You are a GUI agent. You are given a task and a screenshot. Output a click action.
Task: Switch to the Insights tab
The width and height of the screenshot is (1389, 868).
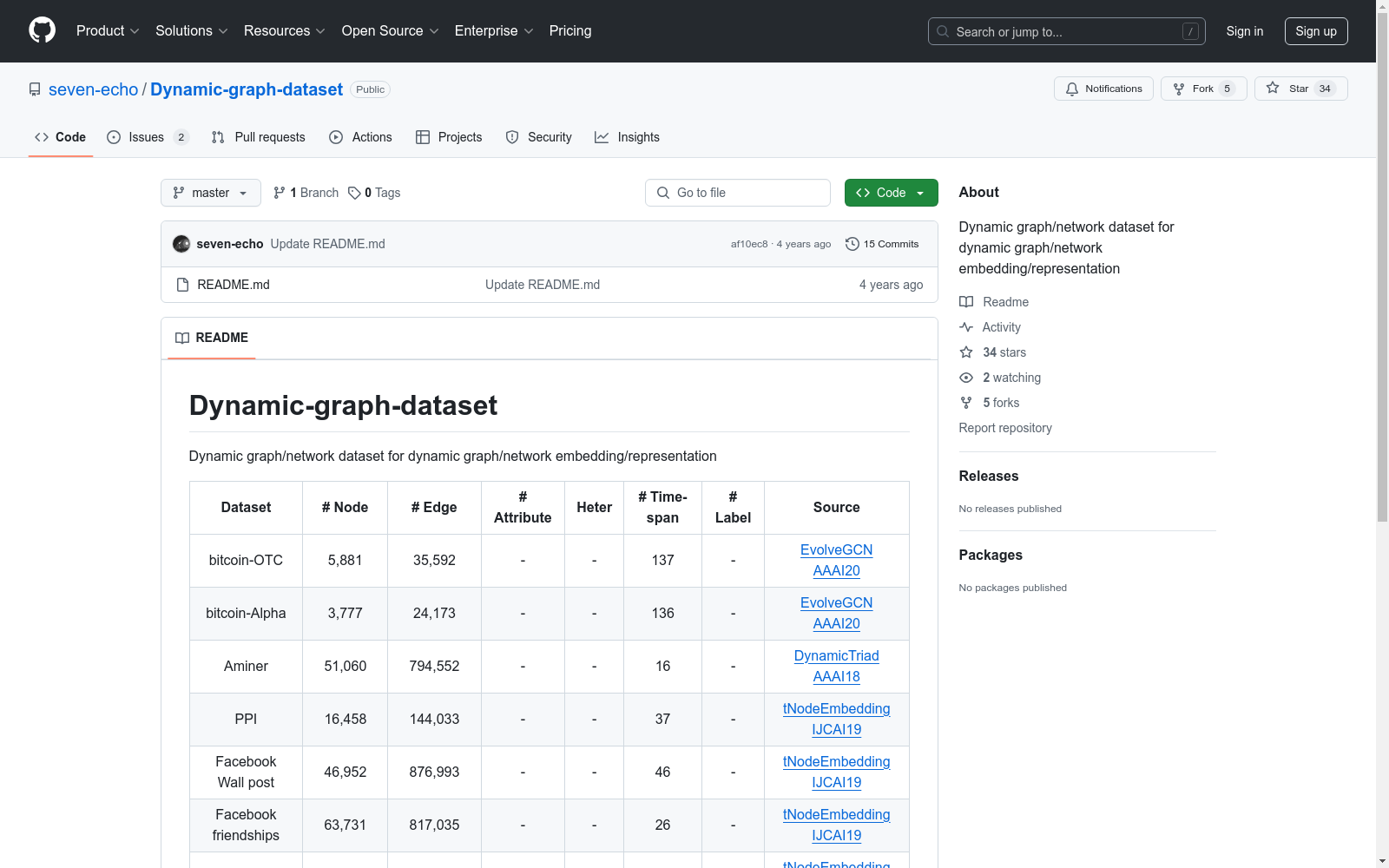(x=628, y=137)
